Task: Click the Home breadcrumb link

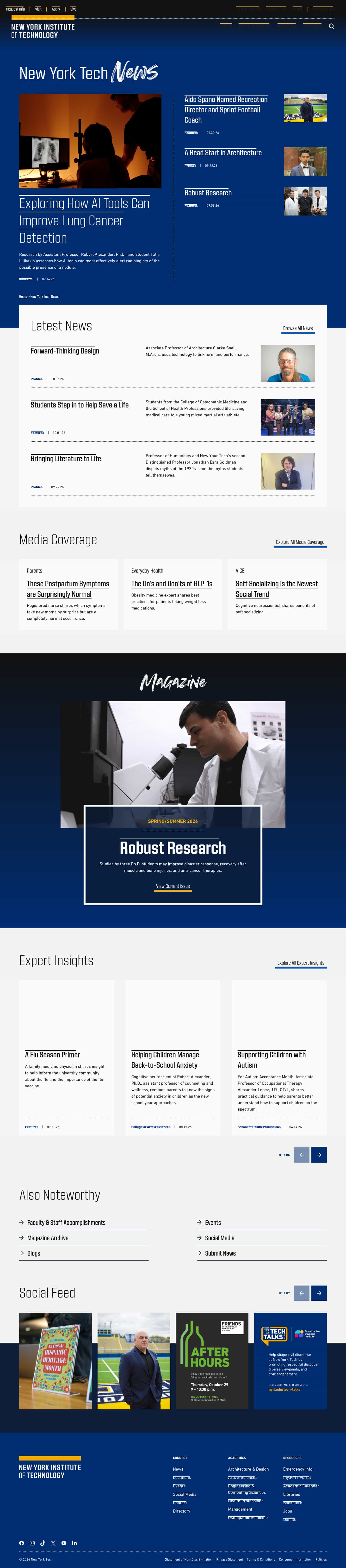Action: pos(23,296)
